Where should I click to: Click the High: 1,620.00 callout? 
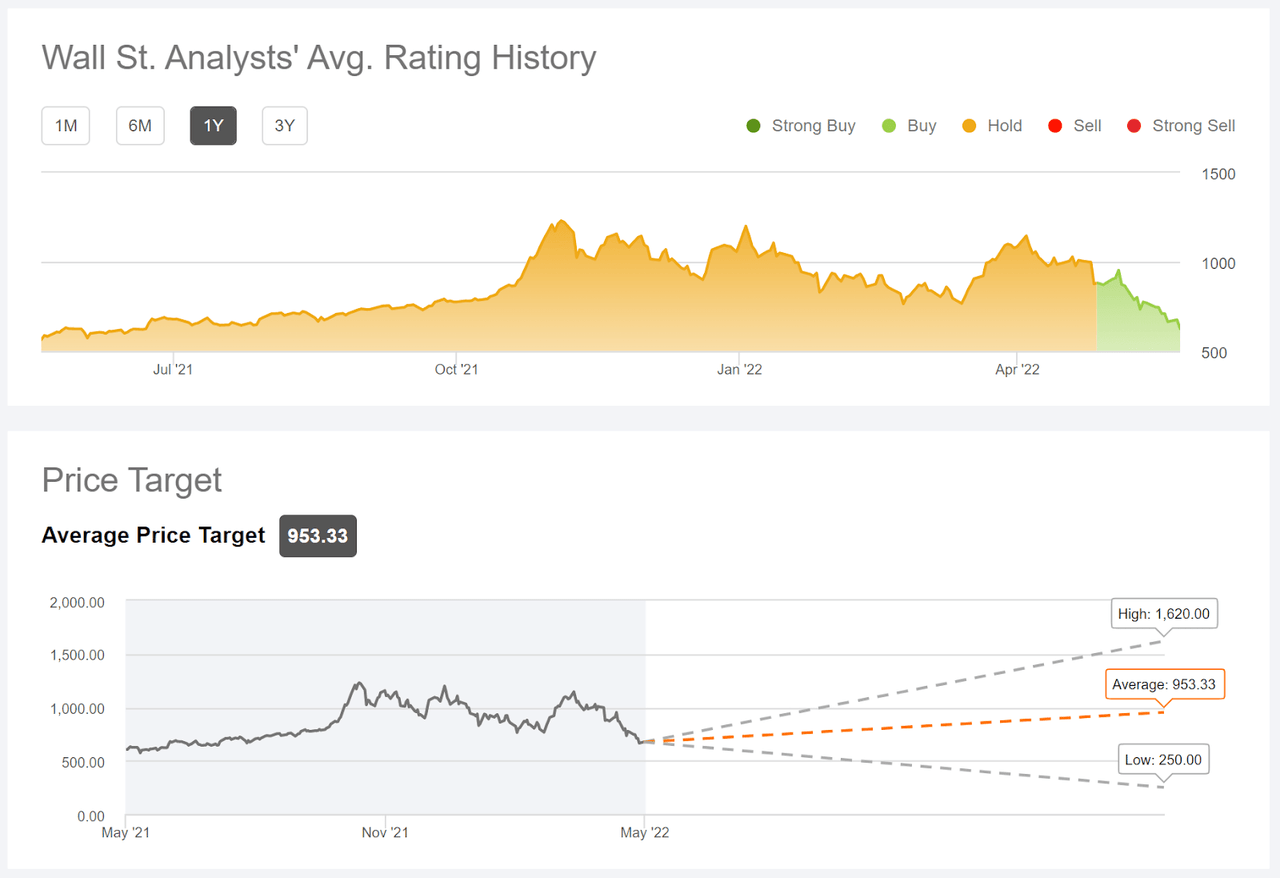(x=1164, y=613)
